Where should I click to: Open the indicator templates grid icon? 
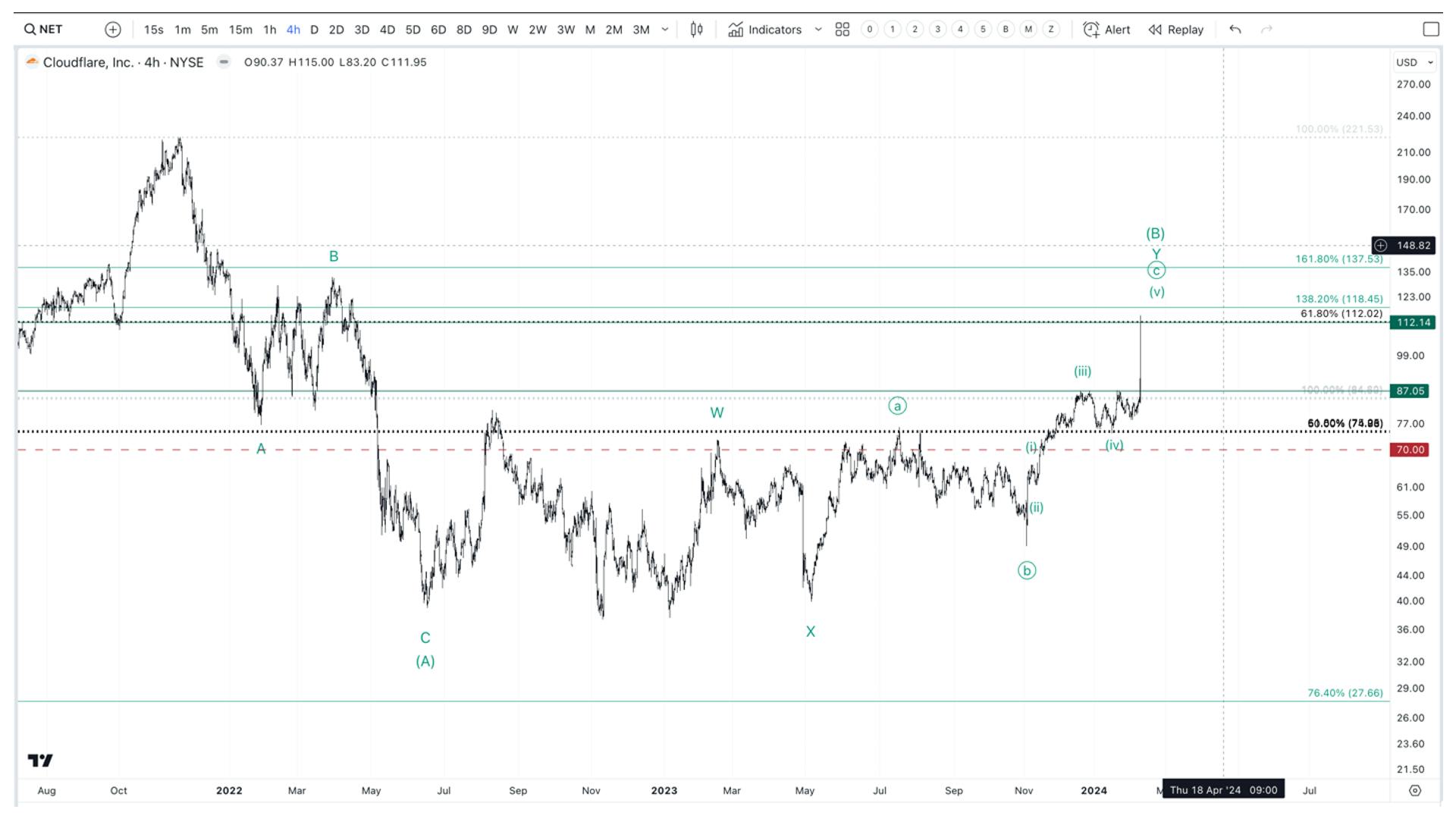(x=842, y=30)
